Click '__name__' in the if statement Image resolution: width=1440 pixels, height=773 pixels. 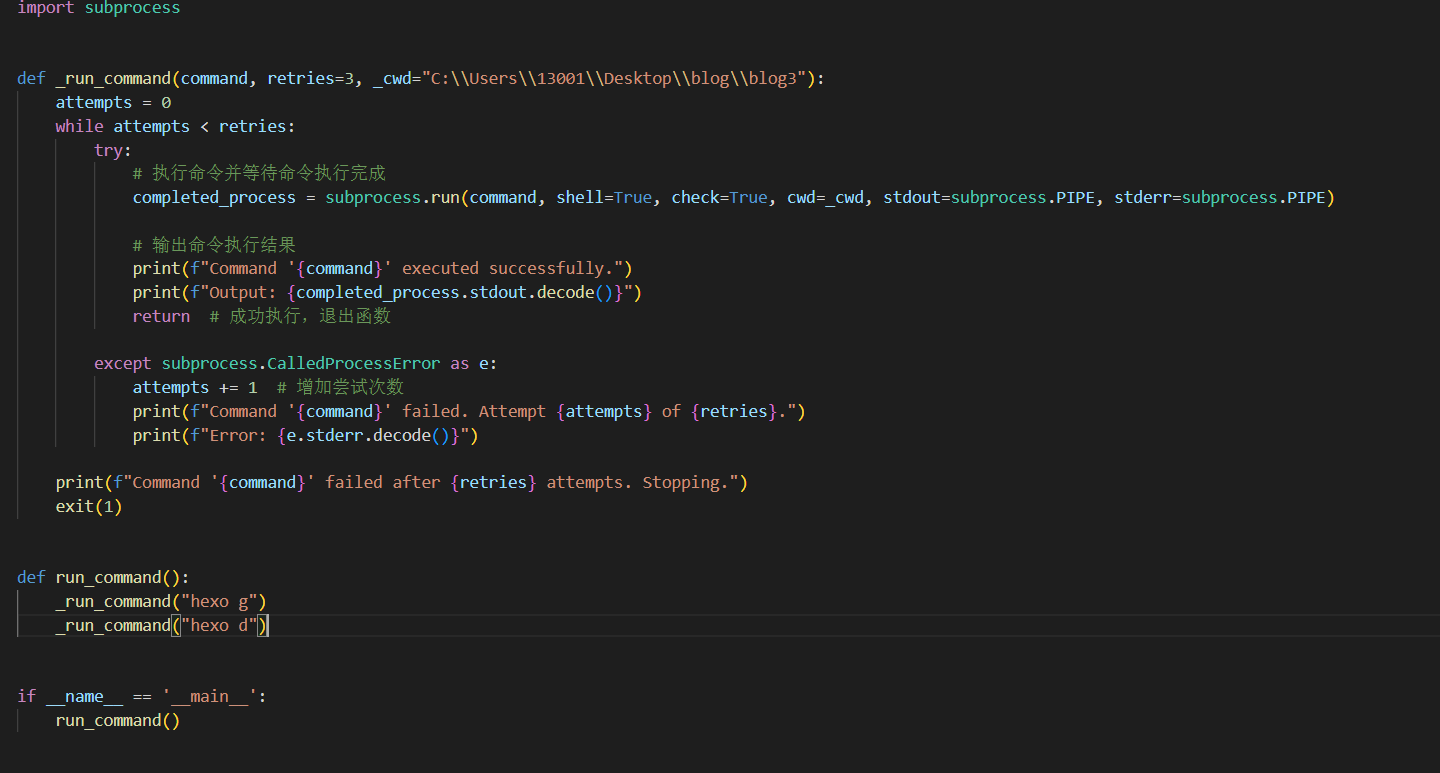(84, 696)
